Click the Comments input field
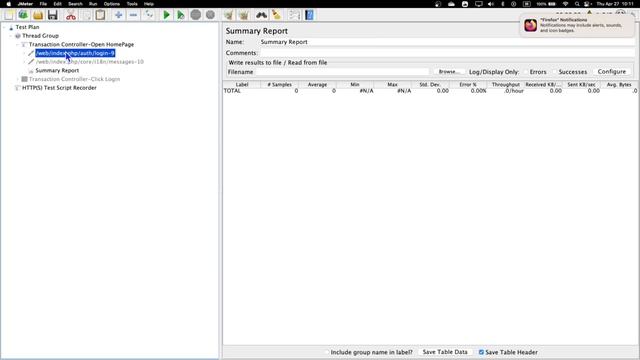Viewport: 640px width, 360px height. click(447, 53)
